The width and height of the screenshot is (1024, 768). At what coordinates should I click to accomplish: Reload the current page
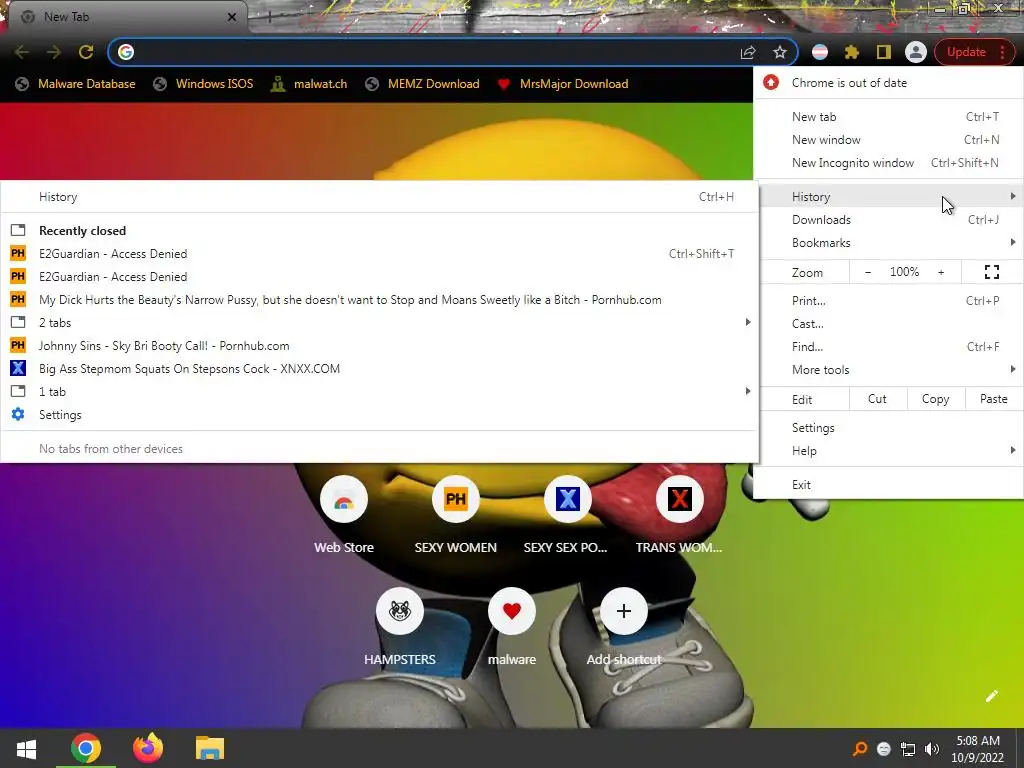[x=86, y=52]
